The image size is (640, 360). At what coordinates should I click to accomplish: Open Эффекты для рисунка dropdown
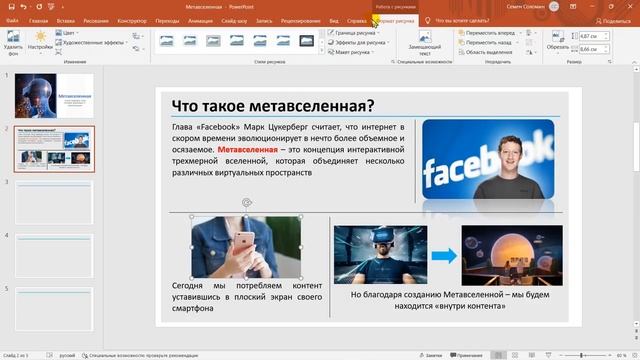tap(358, 42)
